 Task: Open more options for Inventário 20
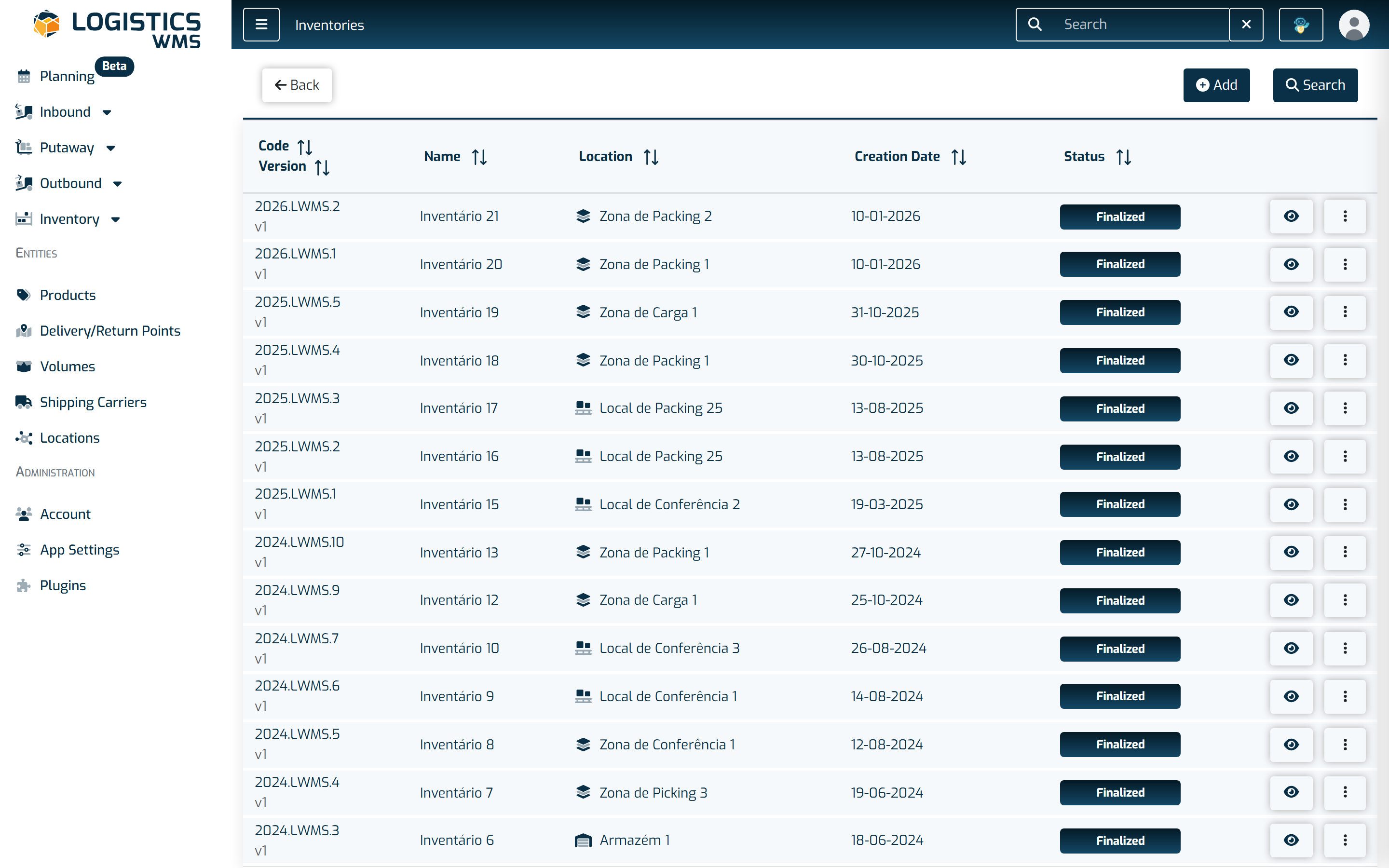[1345, 264]
